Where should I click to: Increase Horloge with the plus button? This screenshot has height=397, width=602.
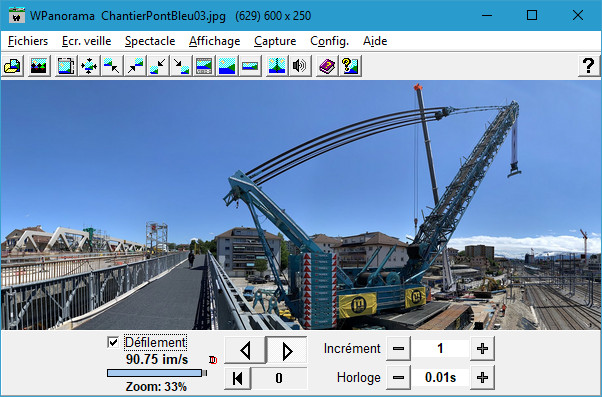tap(482, 377)
